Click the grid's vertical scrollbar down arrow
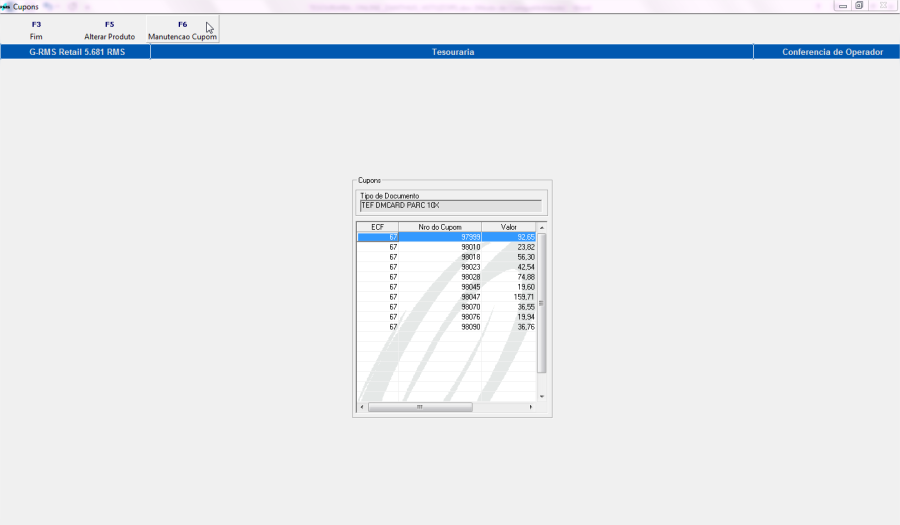Screen dimensions: 900x525 (541, 396)
